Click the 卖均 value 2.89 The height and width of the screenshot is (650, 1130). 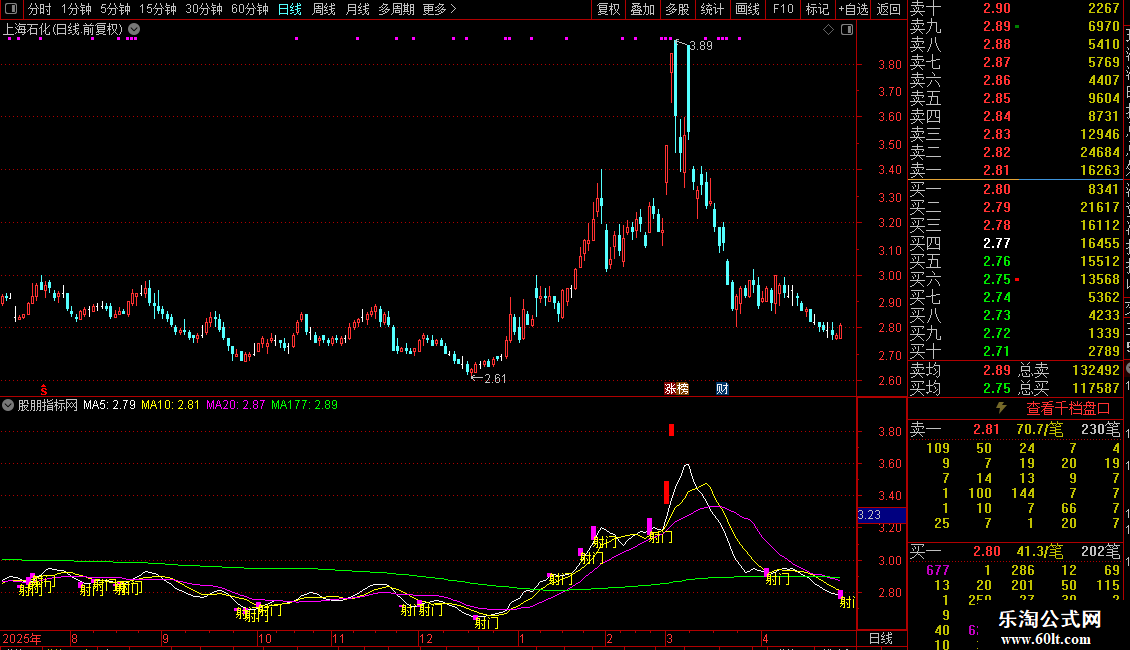(997, 370)
